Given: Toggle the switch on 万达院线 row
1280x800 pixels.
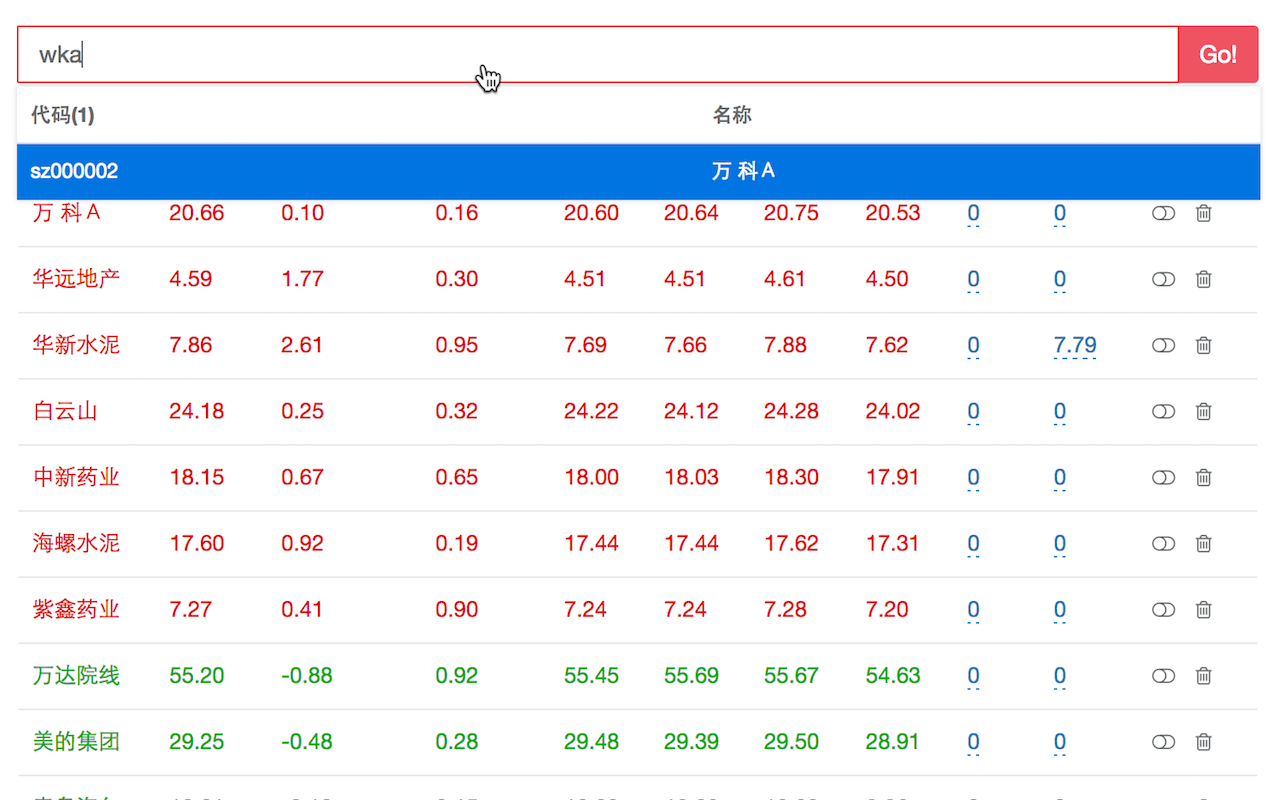Looking at the screenshot, I should pos(1163,675).
